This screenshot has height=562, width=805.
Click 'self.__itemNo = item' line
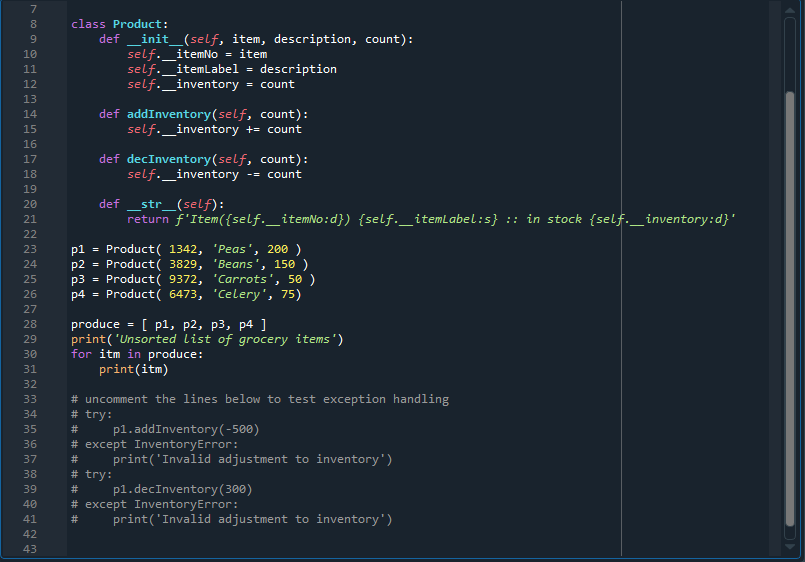197,54
